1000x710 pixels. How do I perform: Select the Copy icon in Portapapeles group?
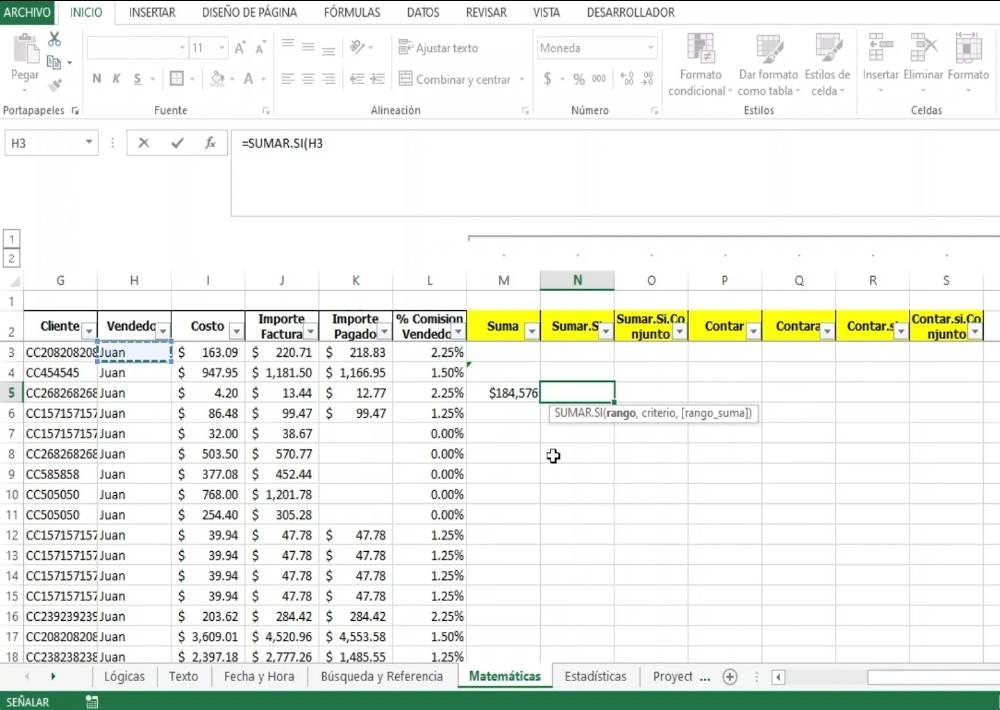pos(53,60)
